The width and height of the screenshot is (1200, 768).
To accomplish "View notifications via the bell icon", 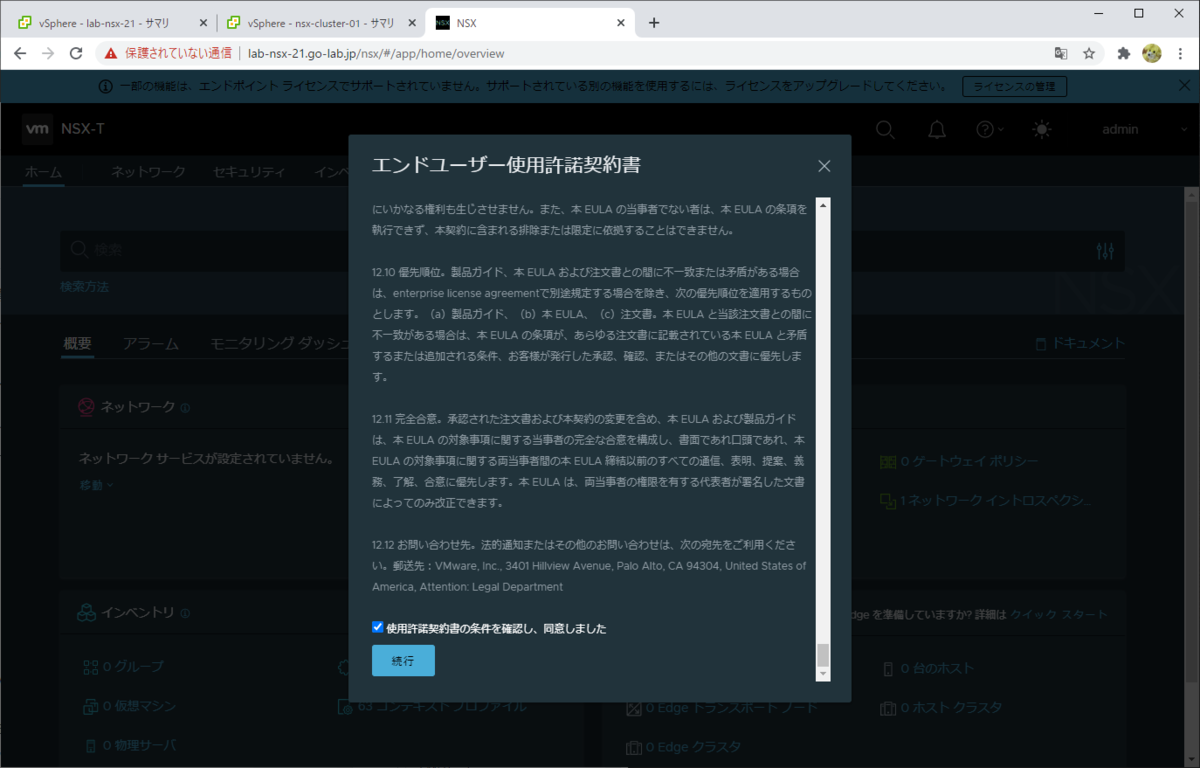I will tap(937, 129).
